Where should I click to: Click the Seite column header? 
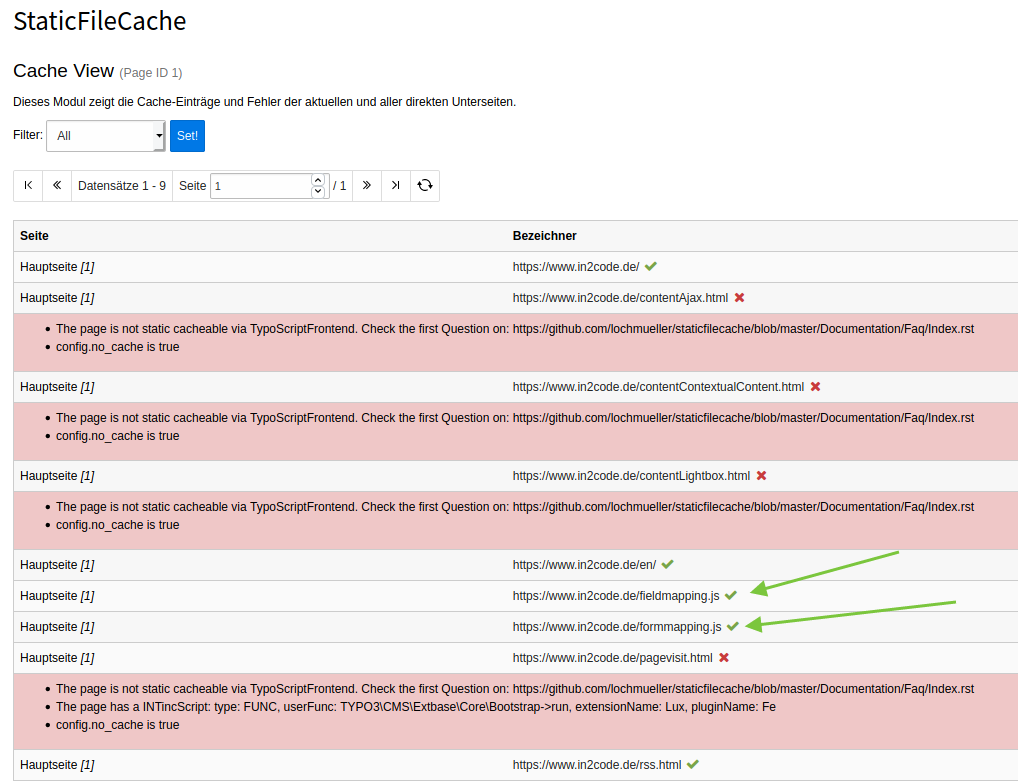[34, 236]
